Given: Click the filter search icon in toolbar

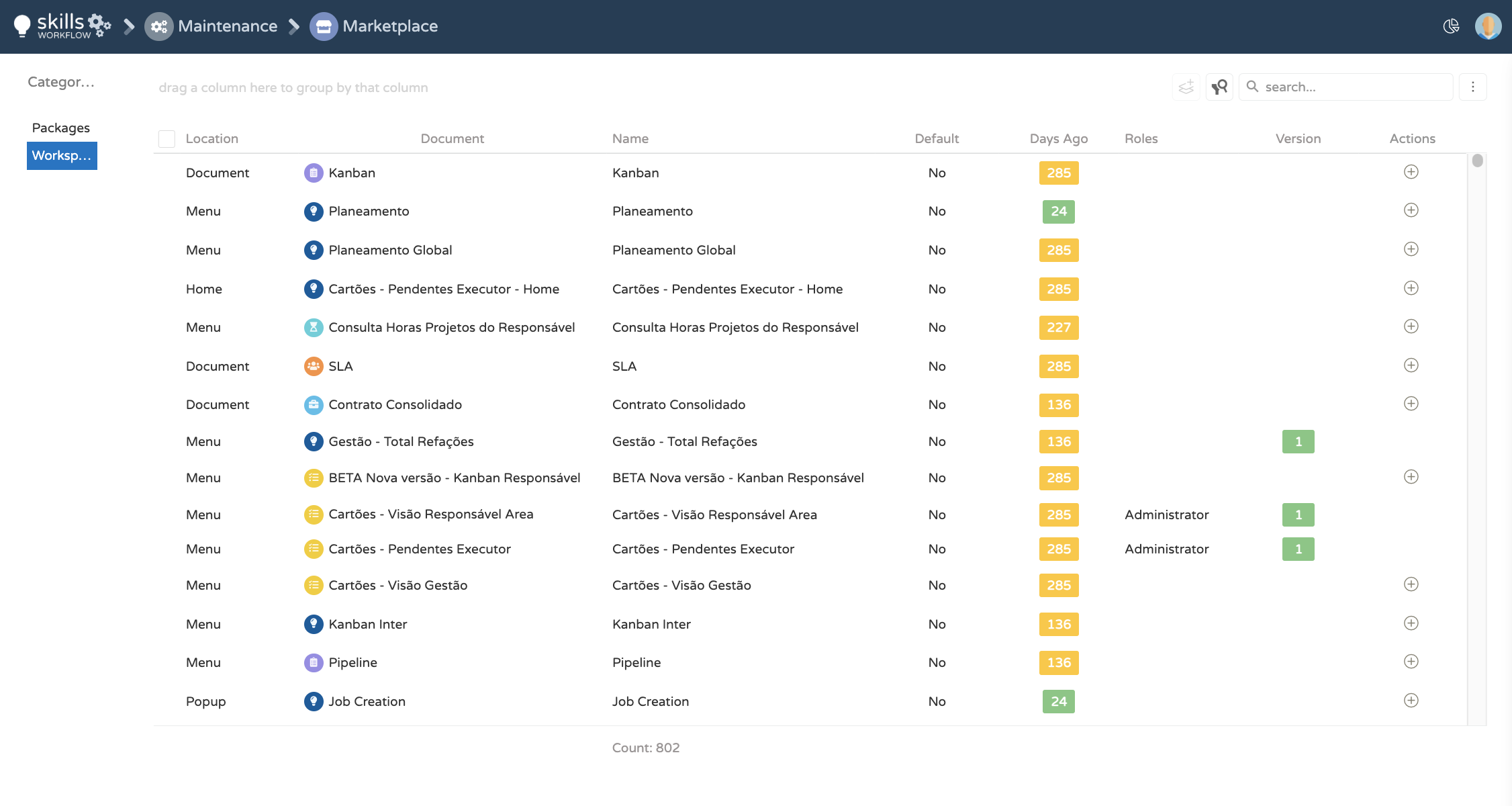Looking at the screenshot, I should [x=1219, y=87].
